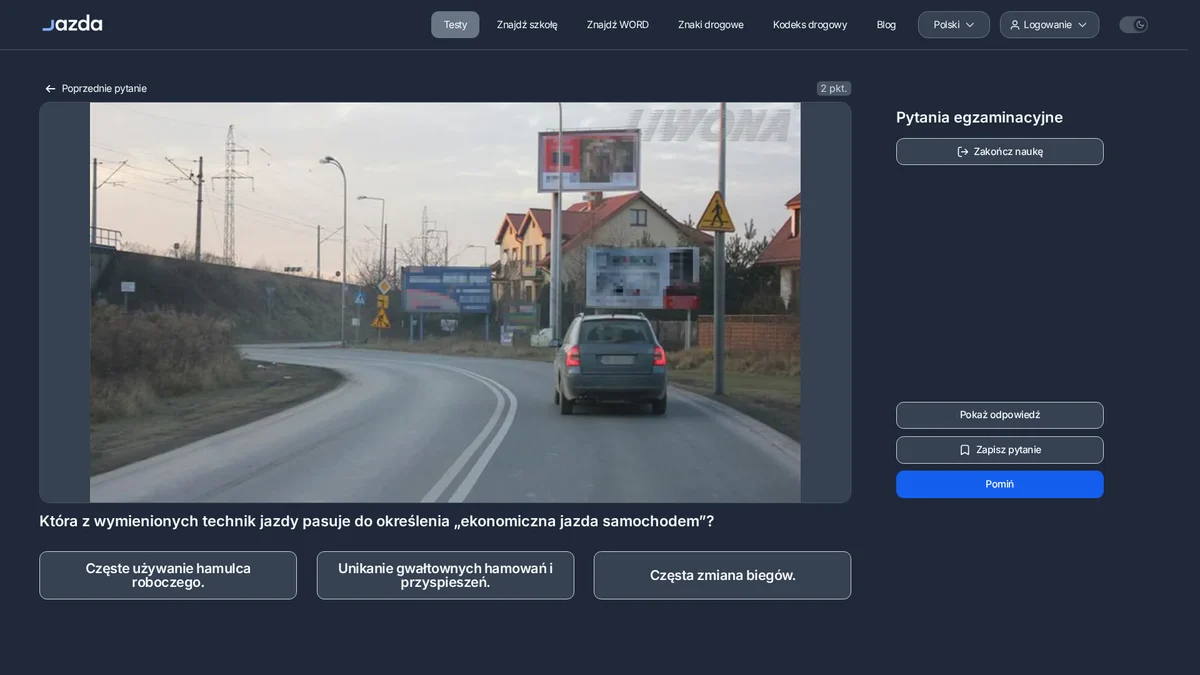This screenshot has width=1200, height=675.
Task: Open Znajdź WORD page
Action: tap(618, 25)
